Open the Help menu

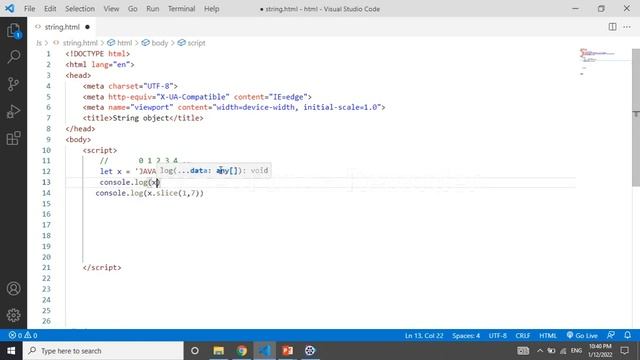pyautogui.click(x=211, y=9)
